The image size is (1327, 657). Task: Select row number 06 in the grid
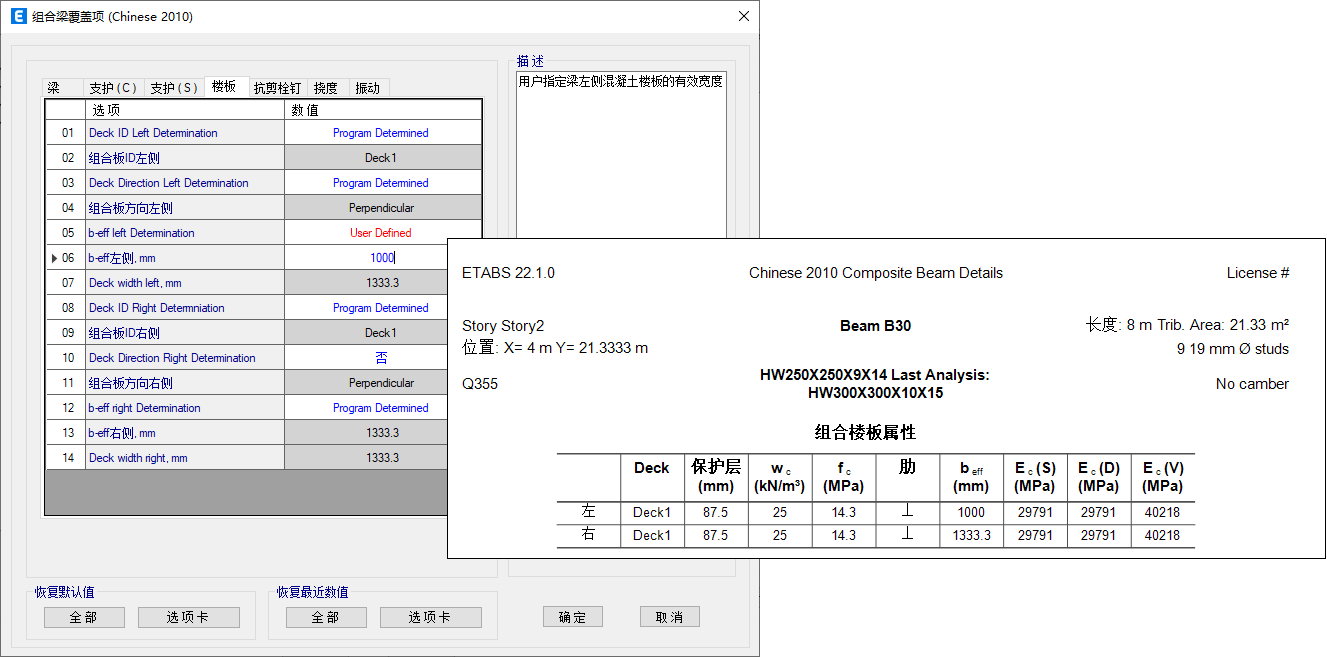coord(67,258)
